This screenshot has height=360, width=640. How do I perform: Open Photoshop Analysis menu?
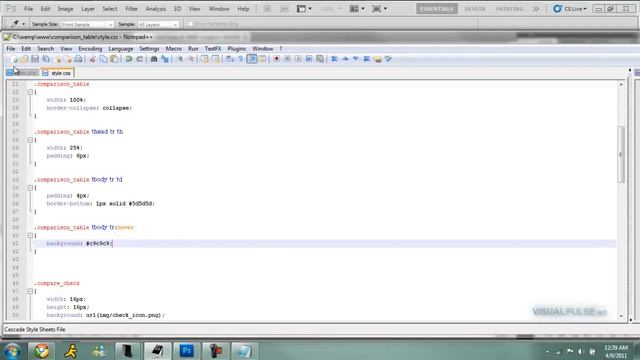coord(156,9)
